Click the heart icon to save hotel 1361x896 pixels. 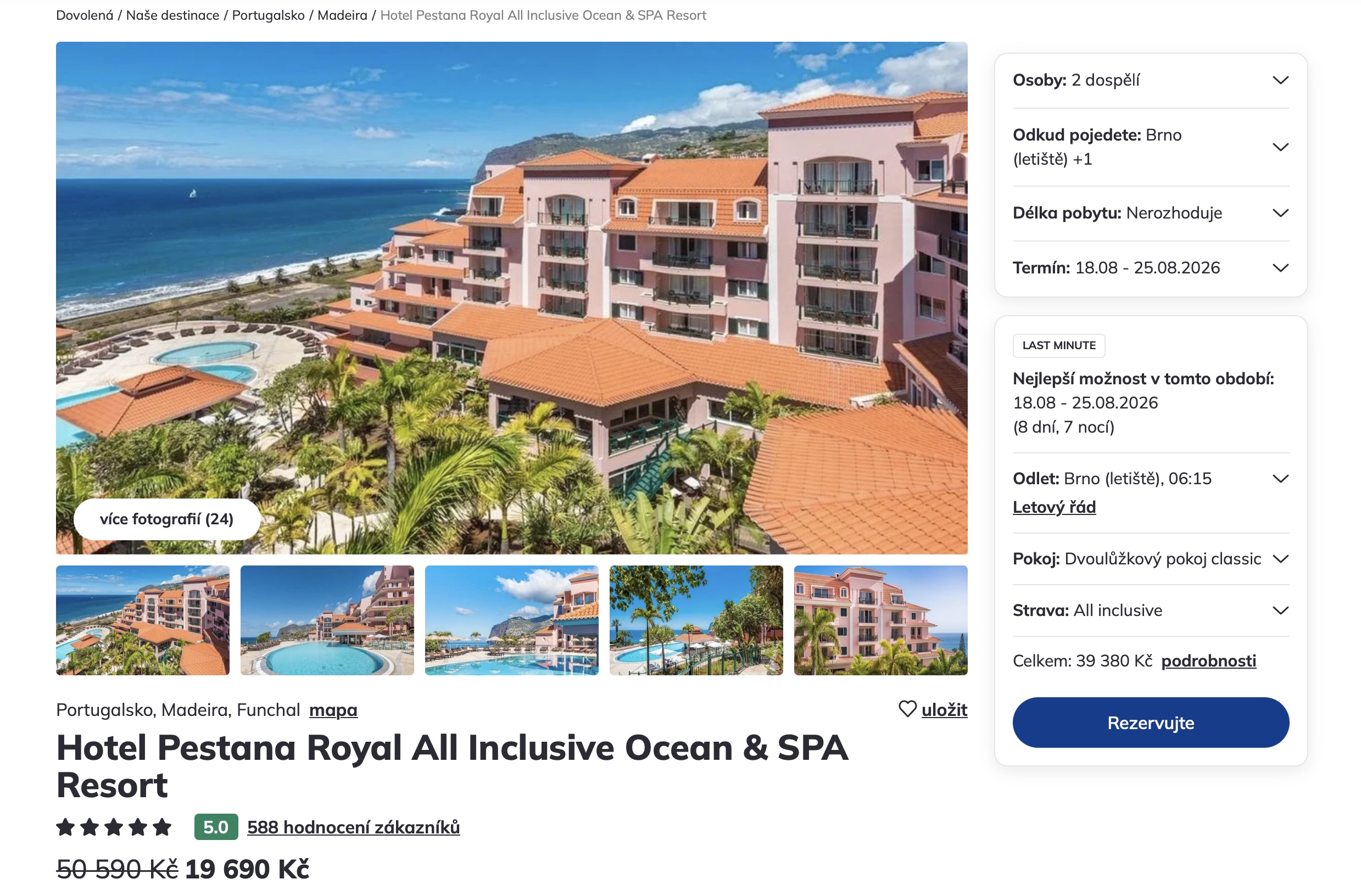pyautogui.click(x=907, y=709)
